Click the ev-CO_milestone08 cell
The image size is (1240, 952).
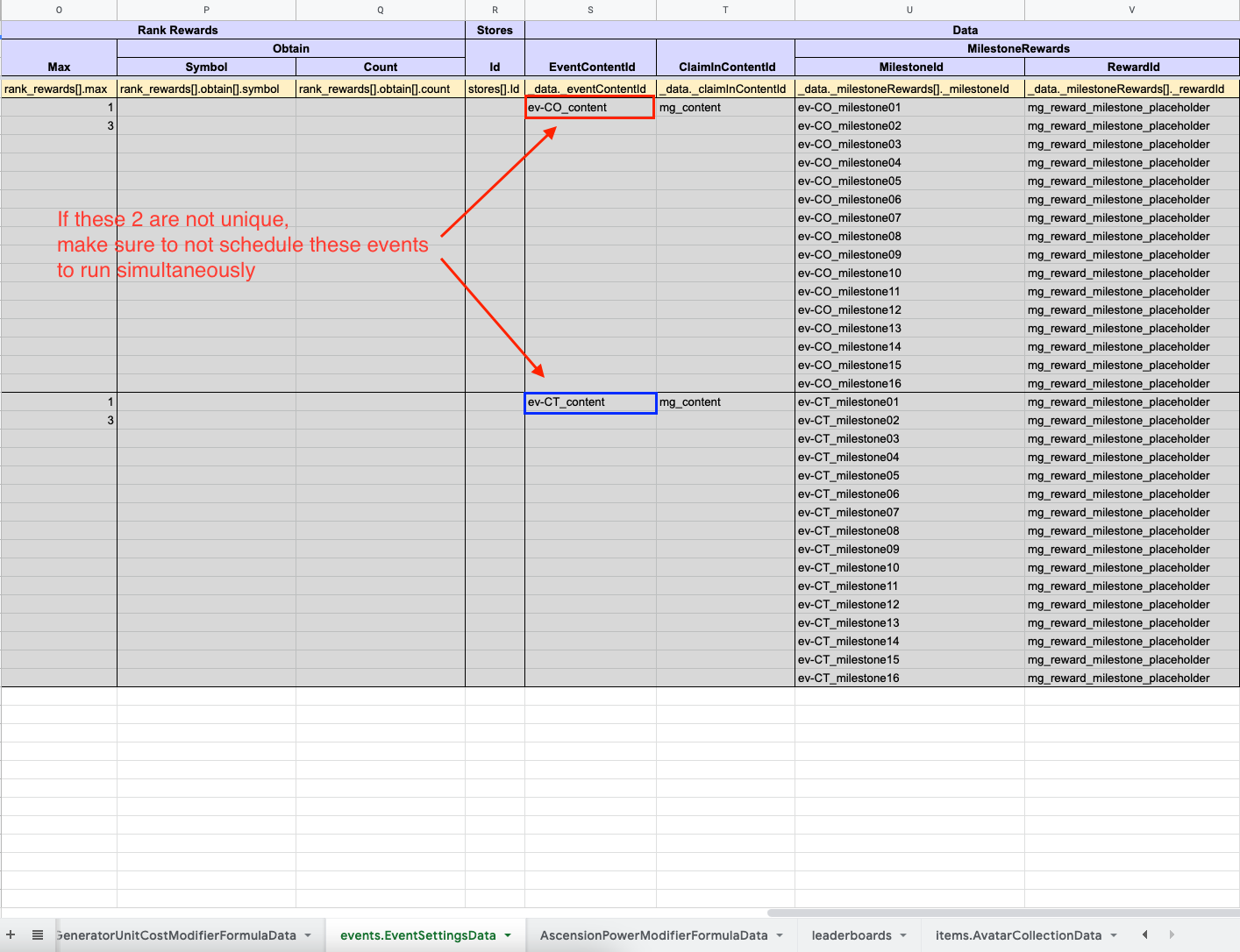click(909, 236)
